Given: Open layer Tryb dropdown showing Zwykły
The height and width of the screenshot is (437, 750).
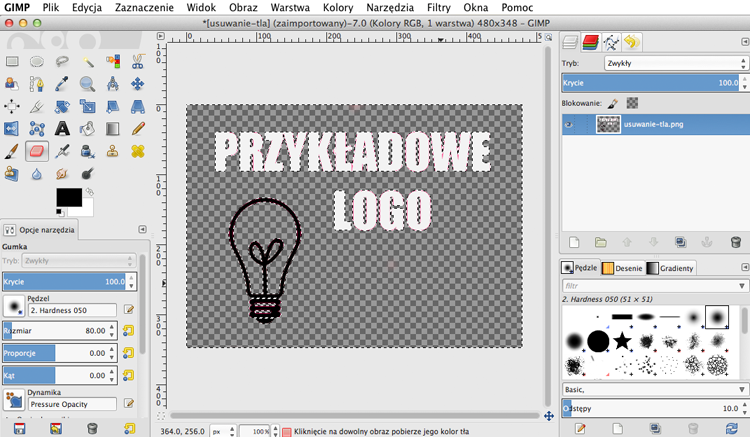Looking at the screenshot, I should point(675,63).
